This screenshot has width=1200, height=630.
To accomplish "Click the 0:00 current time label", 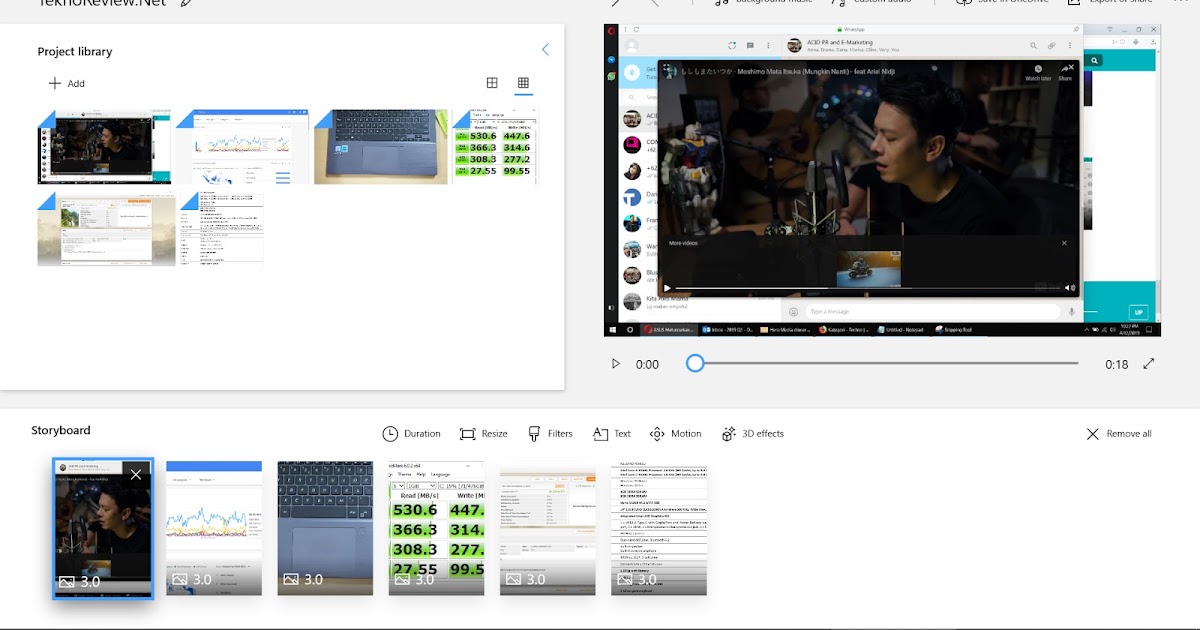I will click(647, 365).
